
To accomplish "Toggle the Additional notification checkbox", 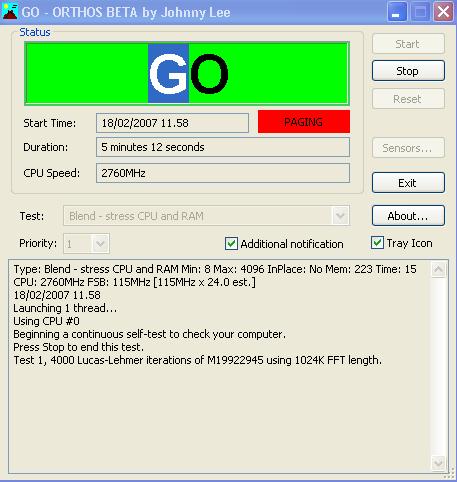I will [231, 244].
